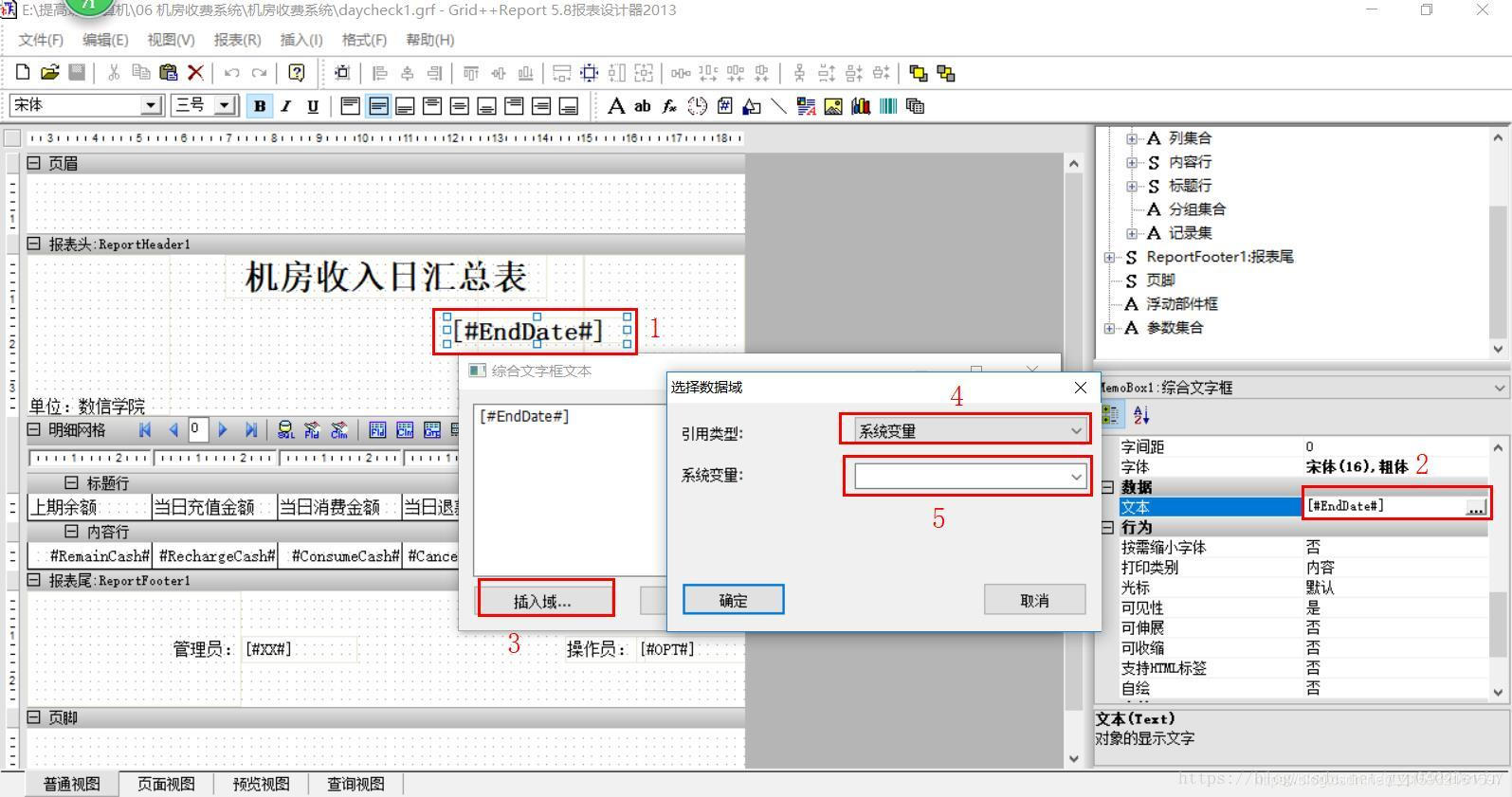
Task: Collapse the 明细网格 section
Action: (34, 429)
